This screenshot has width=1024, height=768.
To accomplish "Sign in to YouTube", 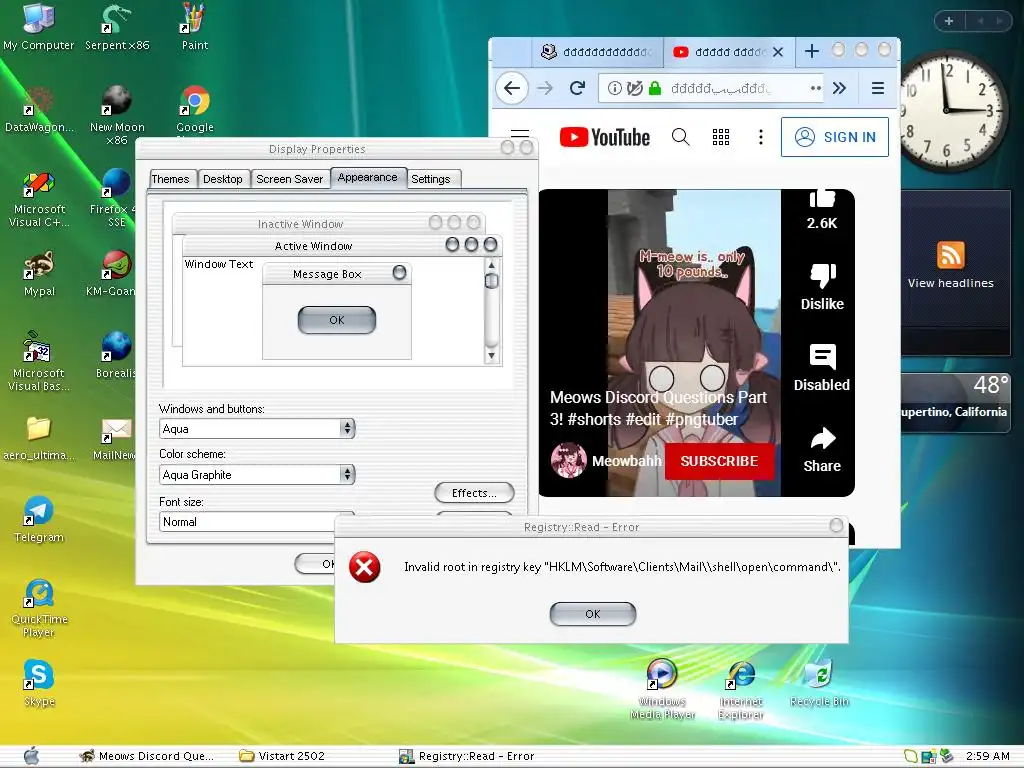I will (835, 137).
